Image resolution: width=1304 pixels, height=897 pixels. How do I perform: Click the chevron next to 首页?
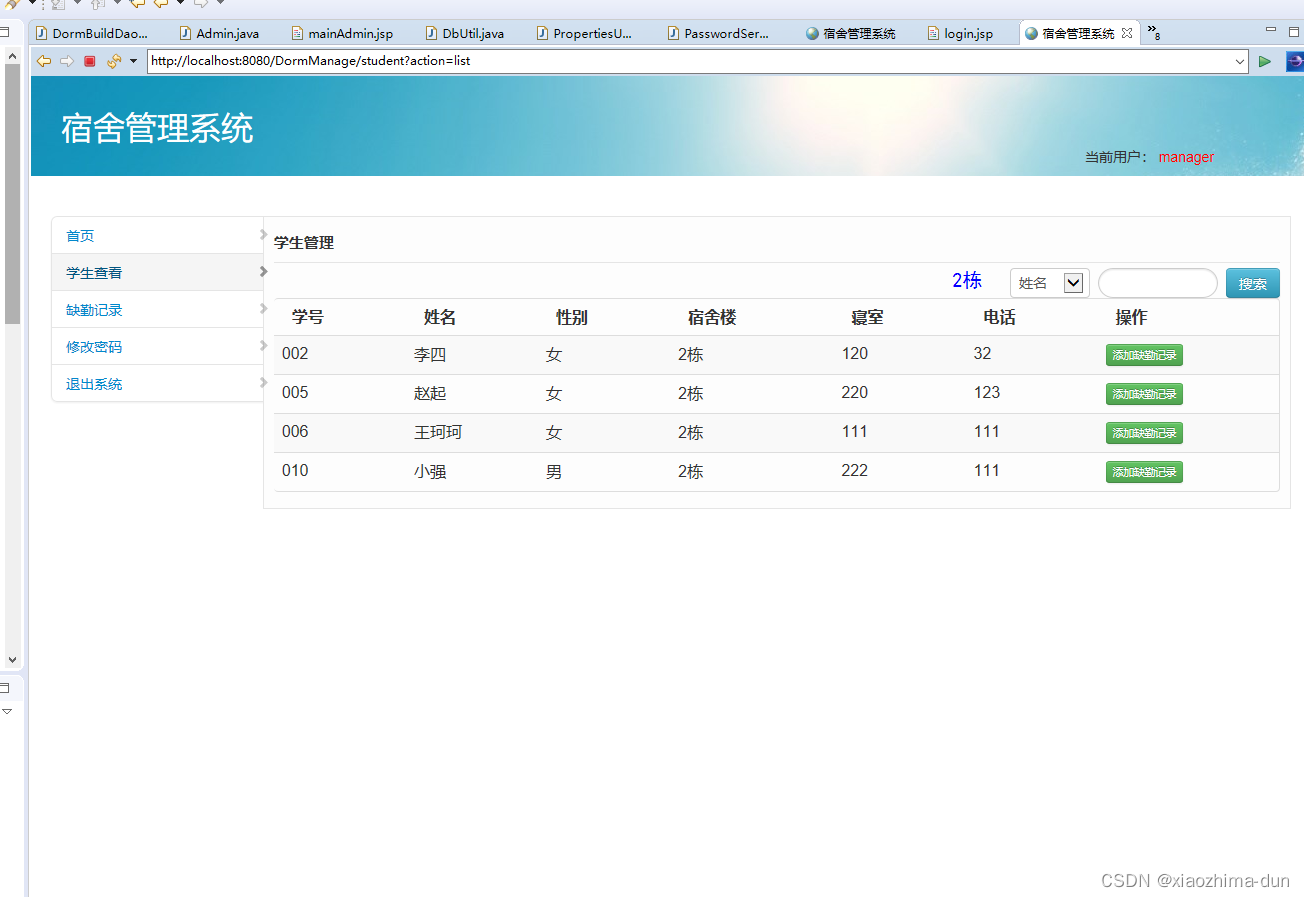click(x=263, y=235)
